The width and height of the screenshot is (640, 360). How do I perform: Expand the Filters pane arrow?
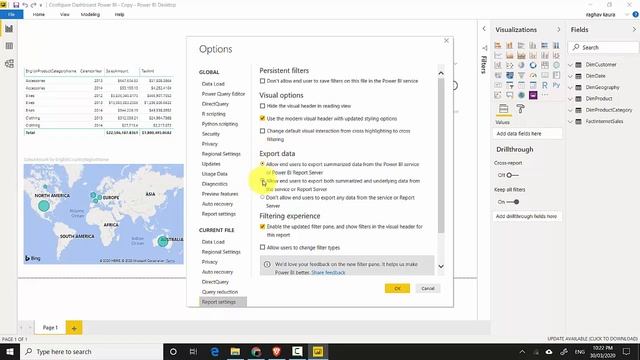[484, 29]
